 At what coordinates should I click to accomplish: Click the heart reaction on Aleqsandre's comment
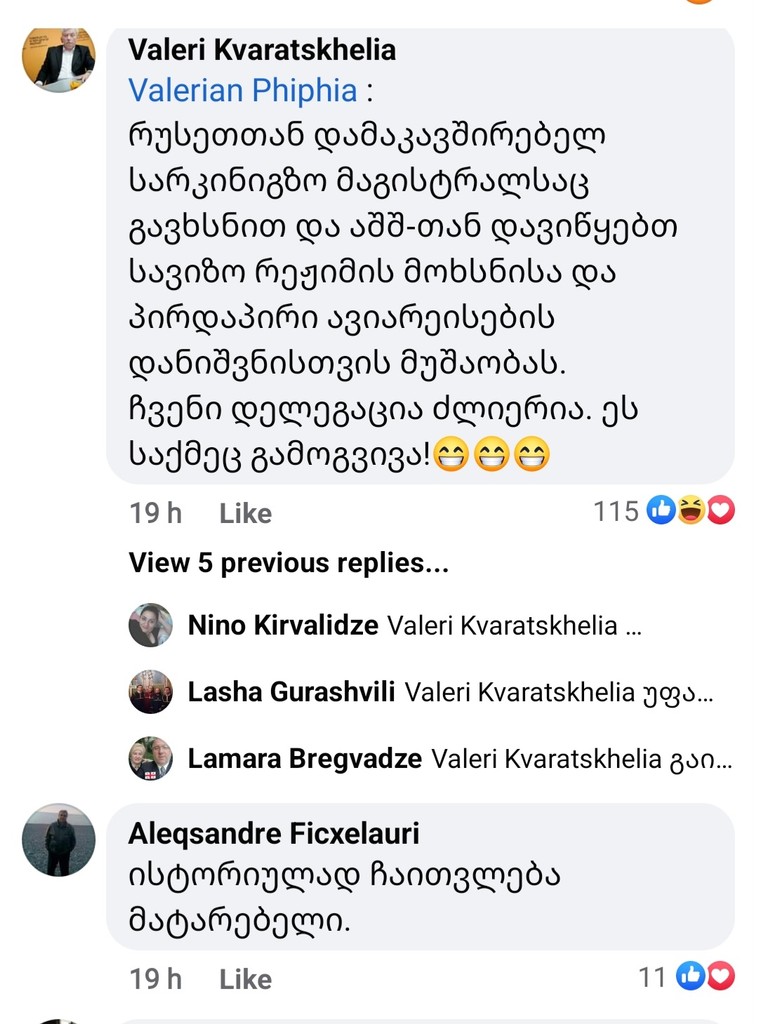[720, 976]
